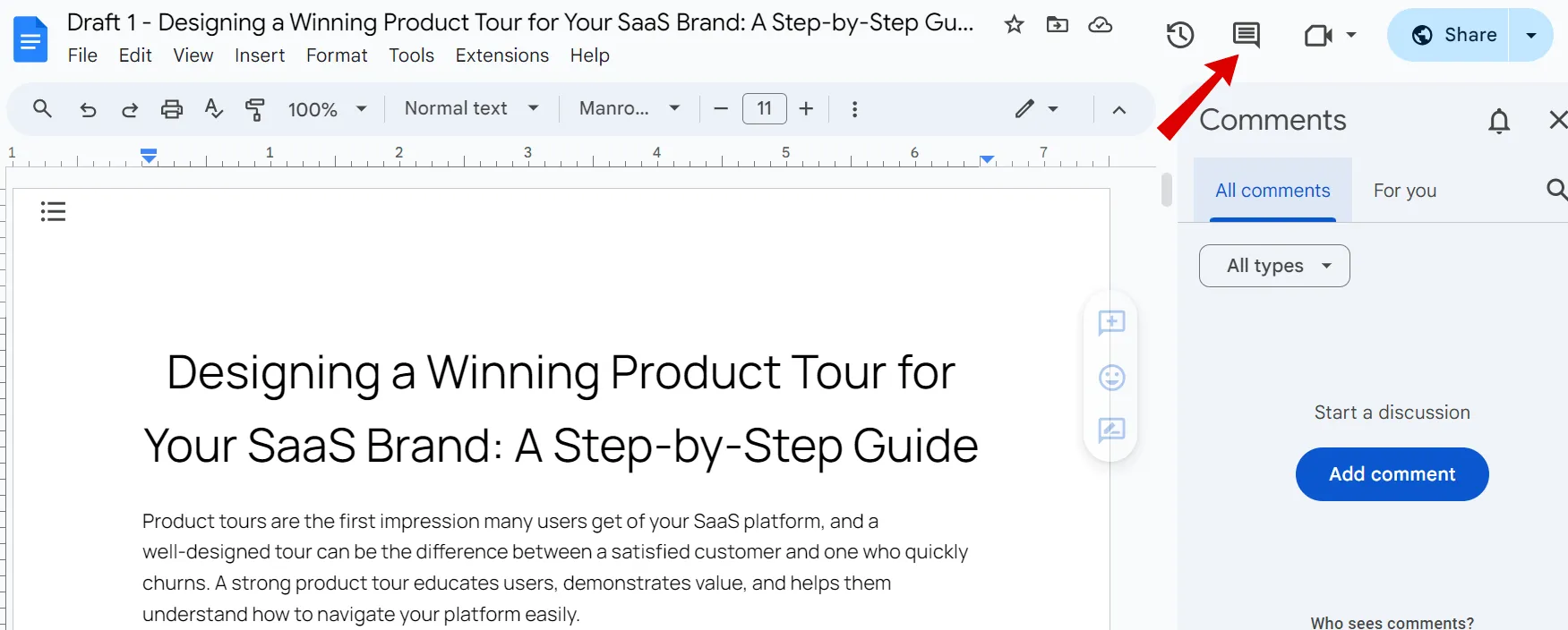Click the document title in header
This screenshot has width=1568, height=630.
[520, 22]
